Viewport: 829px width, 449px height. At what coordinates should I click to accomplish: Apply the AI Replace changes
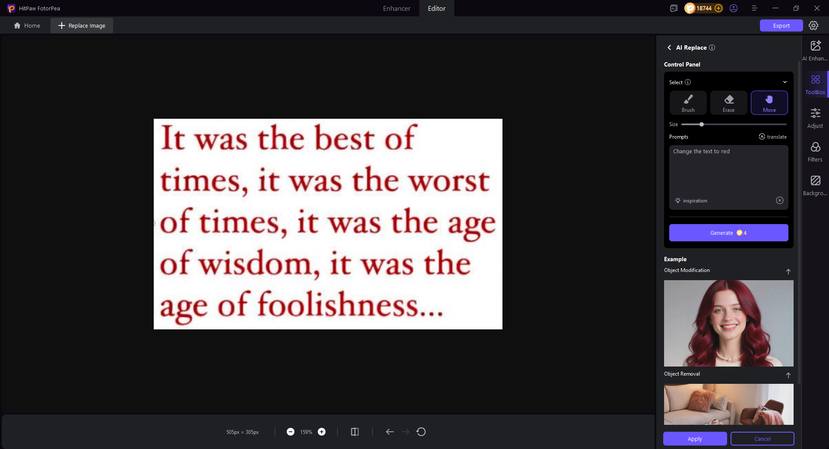pos(695,439)
